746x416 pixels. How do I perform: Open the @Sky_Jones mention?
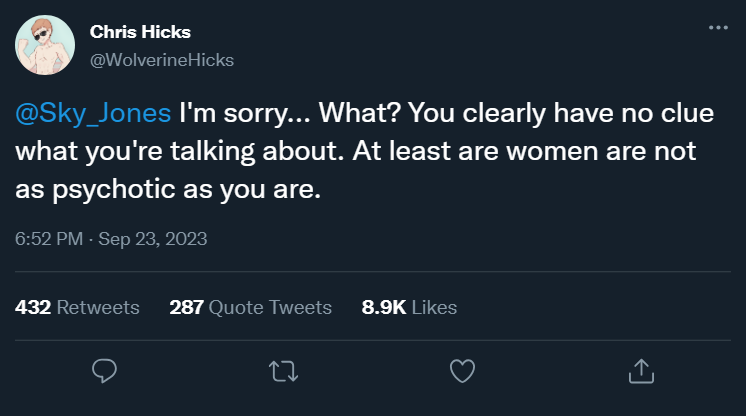(x=95, y=113)
